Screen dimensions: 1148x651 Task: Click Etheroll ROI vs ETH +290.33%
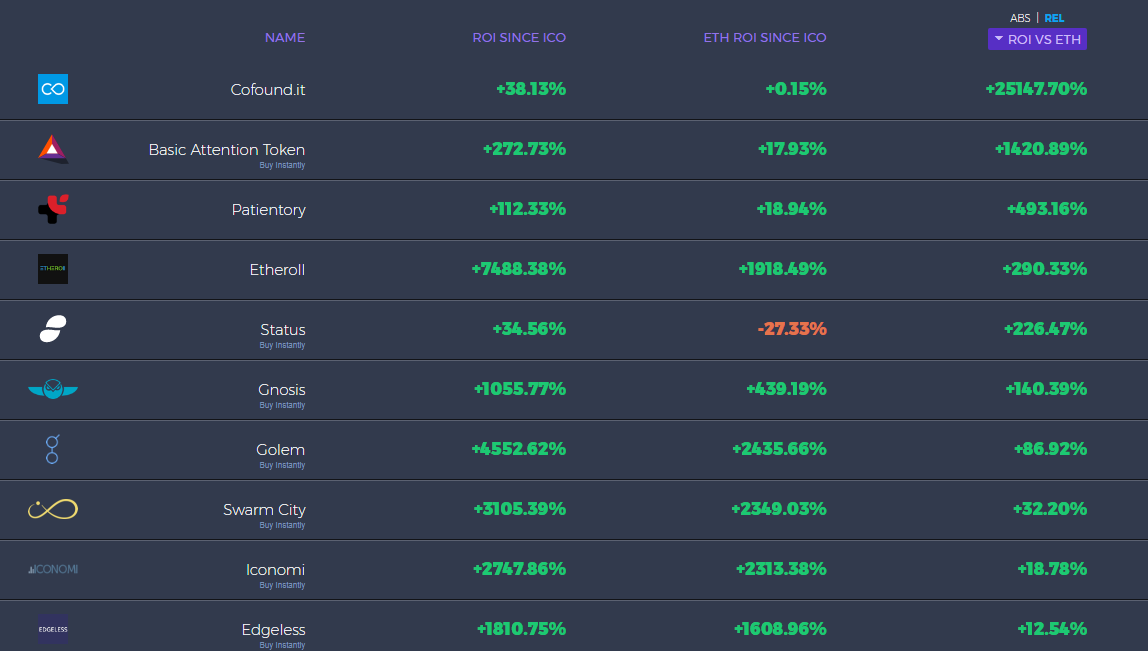(x=1045, y=269)
